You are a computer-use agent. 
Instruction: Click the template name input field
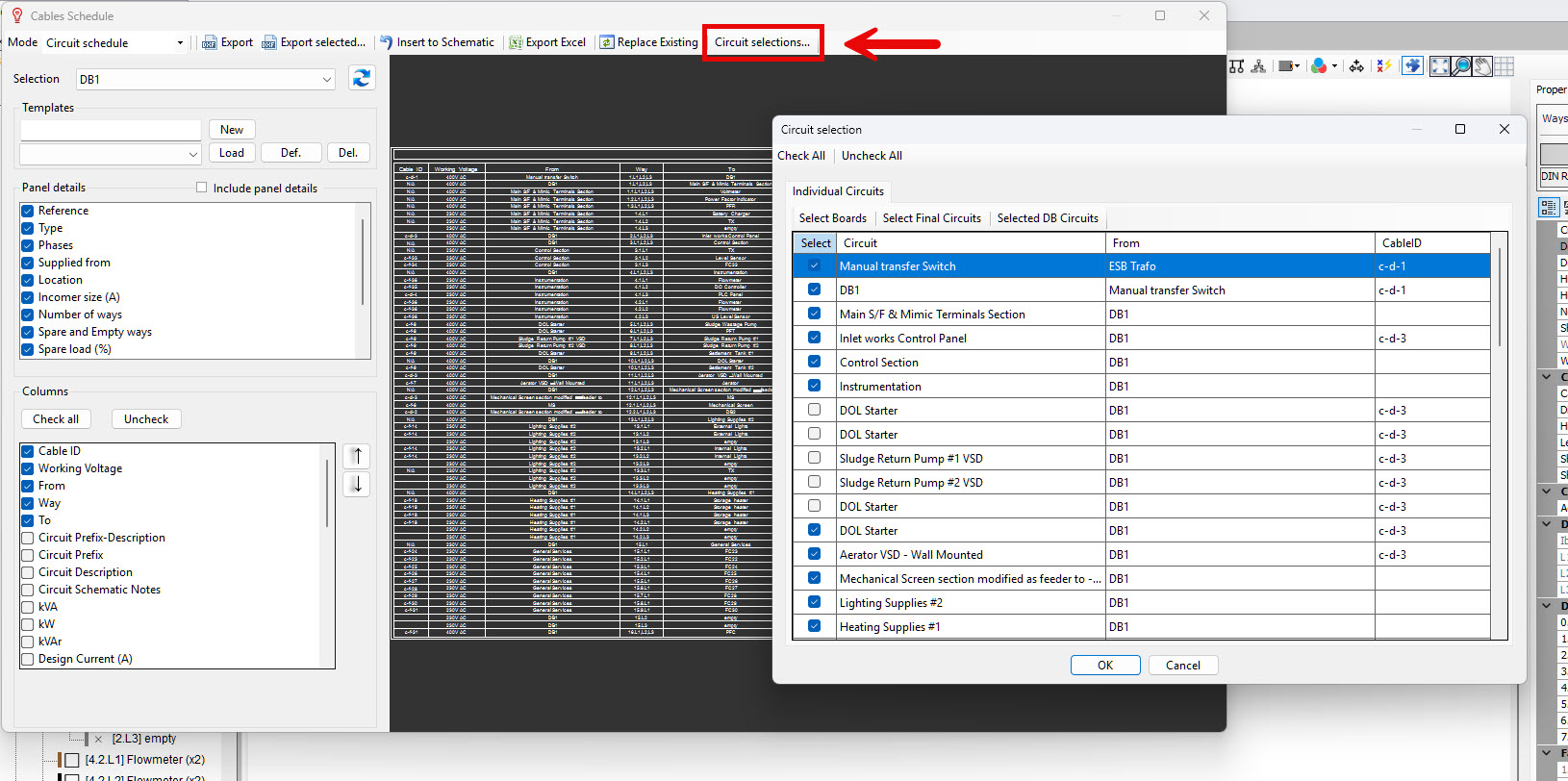click(111, 130)
